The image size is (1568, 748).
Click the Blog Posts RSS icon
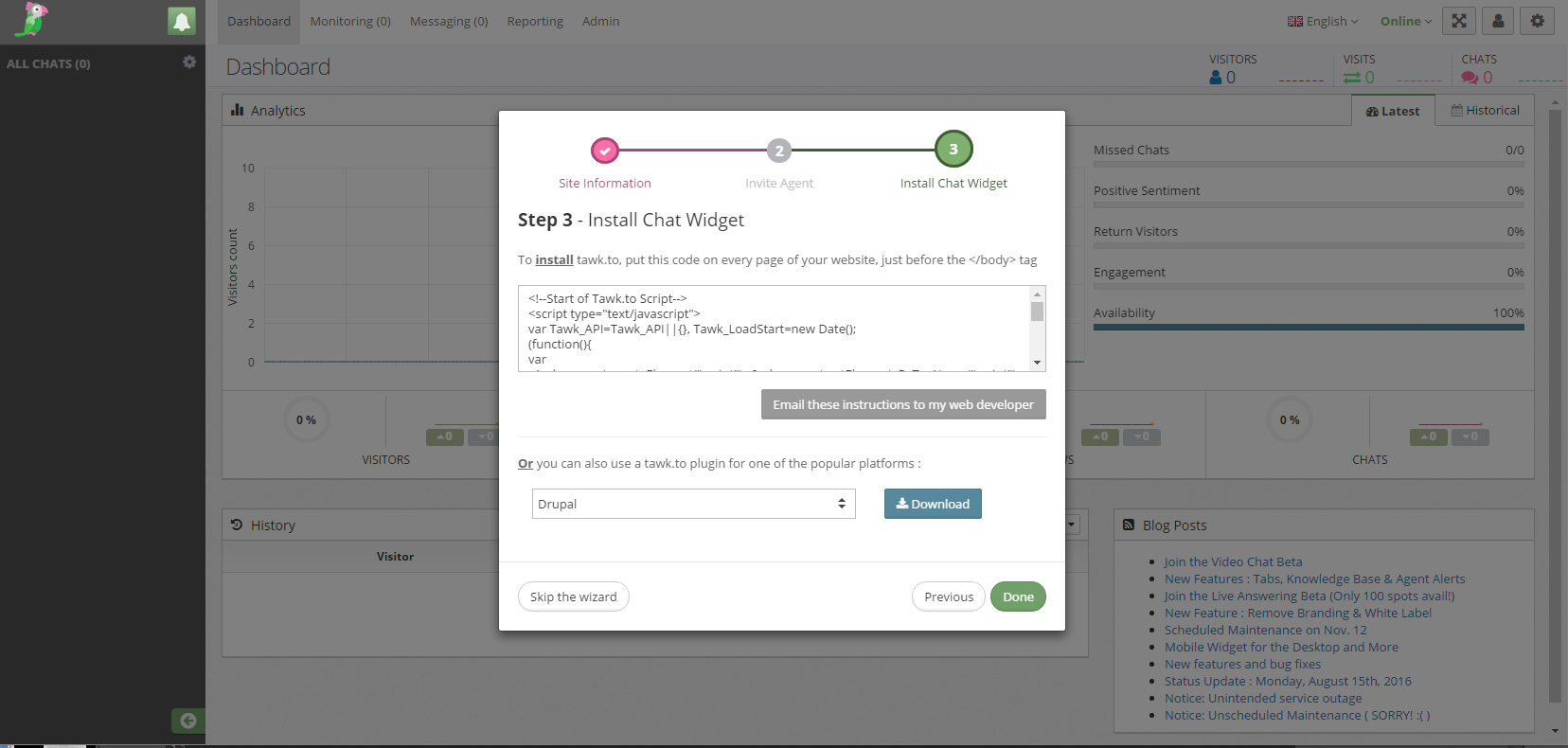1129,525
